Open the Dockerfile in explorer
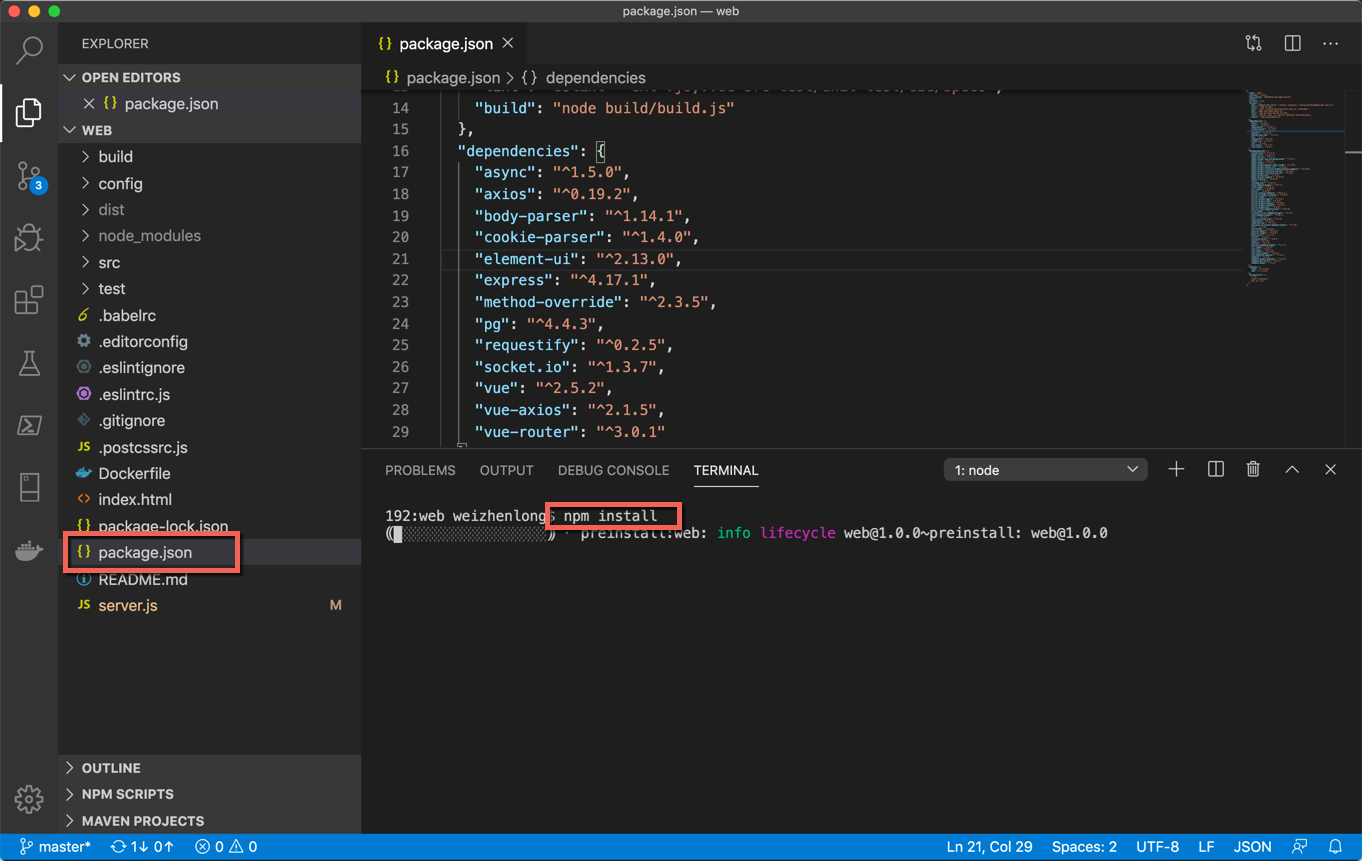The width and height of the screenshot is (1362, 861). point(210,473)
